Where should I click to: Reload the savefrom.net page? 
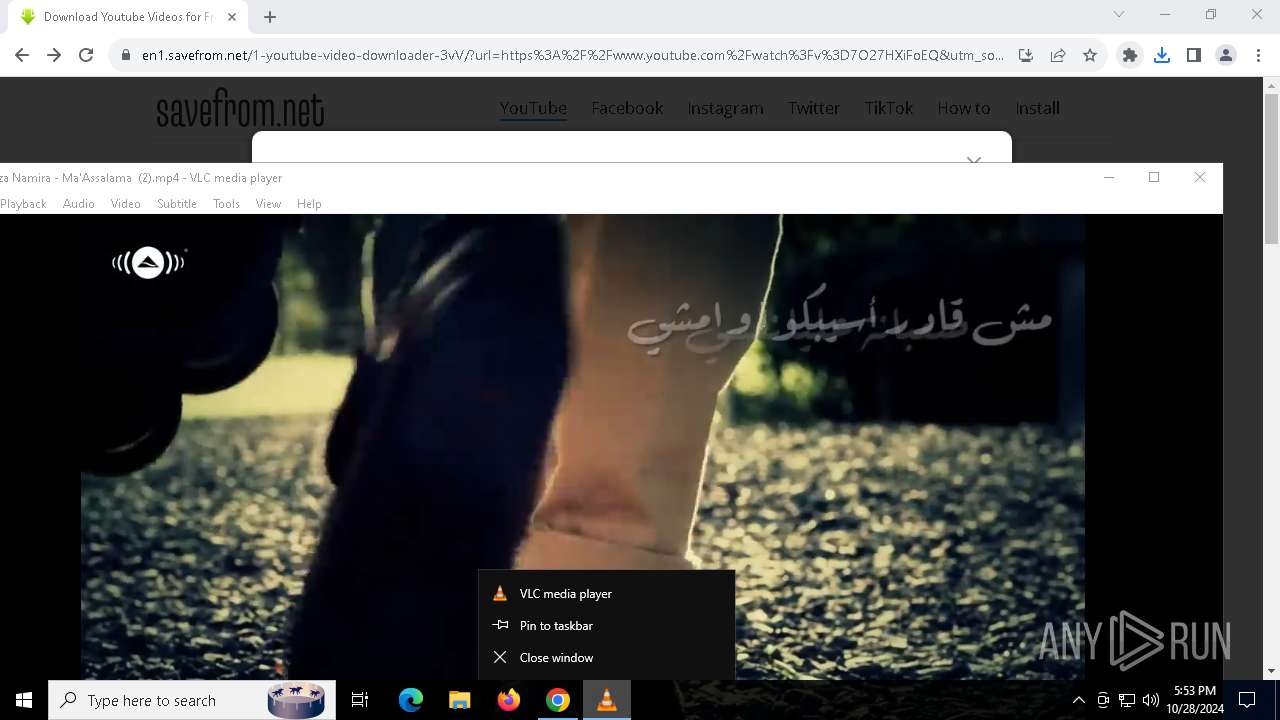[x=86, y=55]
